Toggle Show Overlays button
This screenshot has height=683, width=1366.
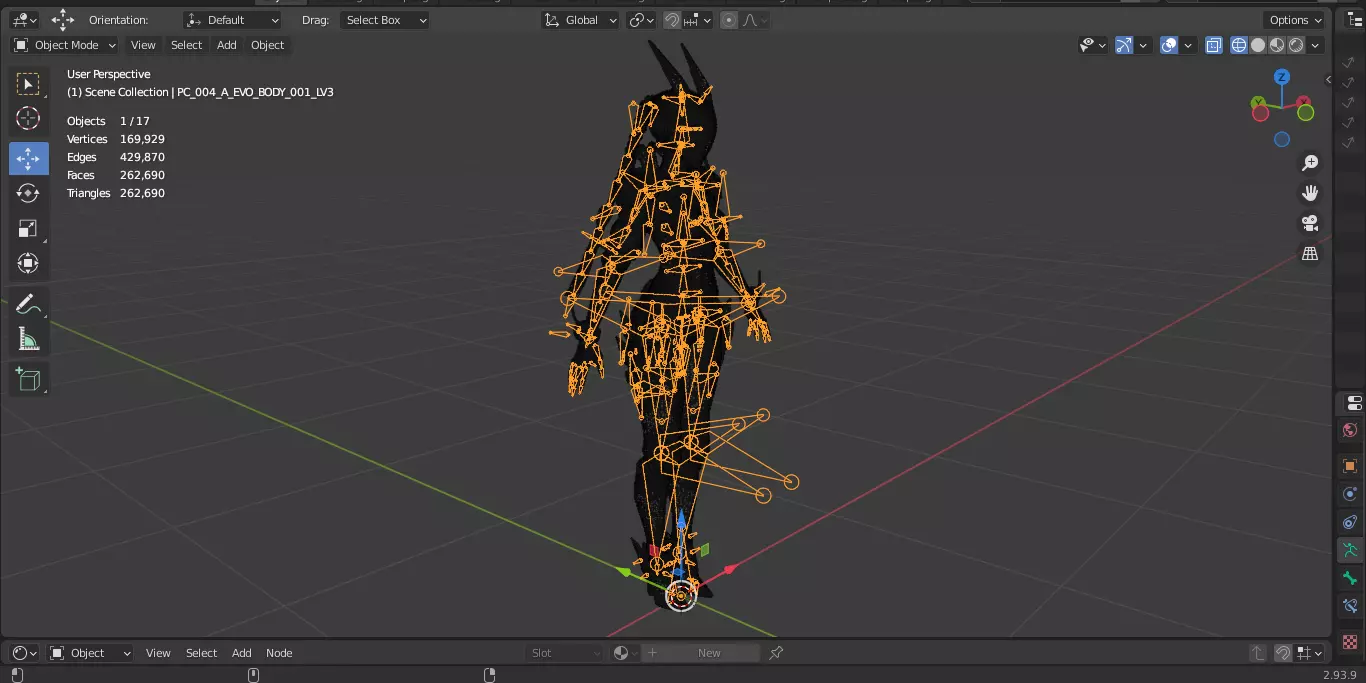(1169, 45)
